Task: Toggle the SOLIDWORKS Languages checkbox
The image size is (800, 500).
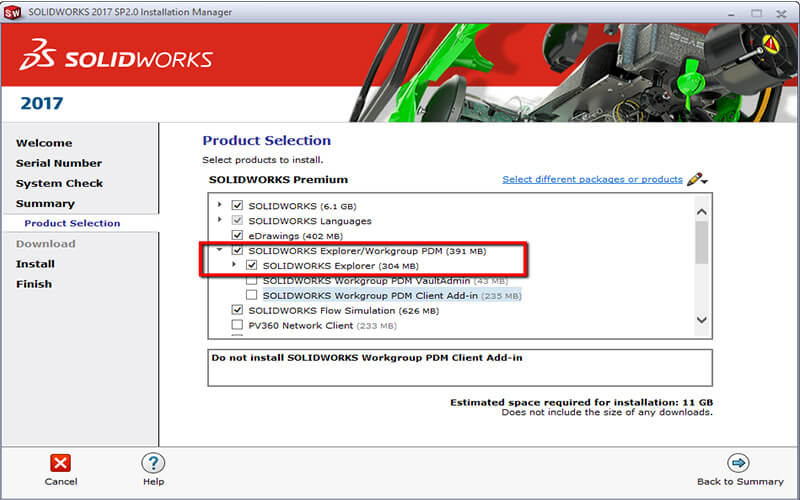Action: [x=237, y=220]
